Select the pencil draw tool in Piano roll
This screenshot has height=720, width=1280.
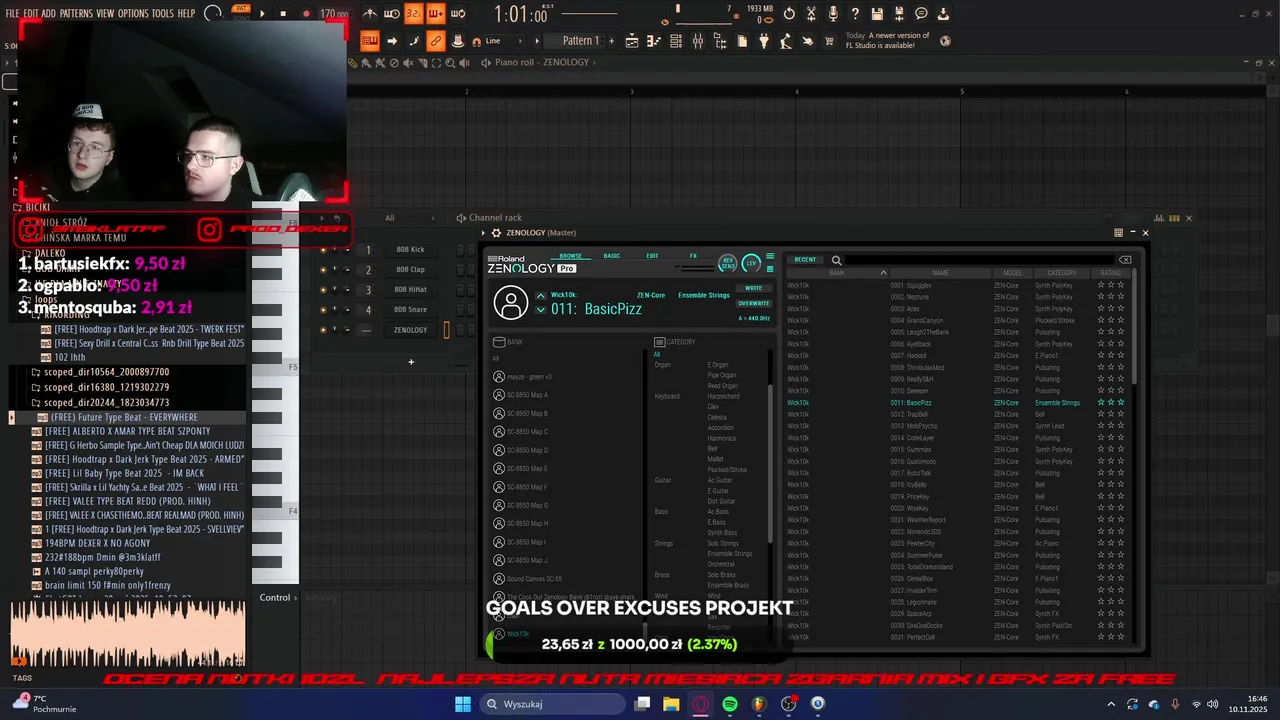[x=353, y=62]
